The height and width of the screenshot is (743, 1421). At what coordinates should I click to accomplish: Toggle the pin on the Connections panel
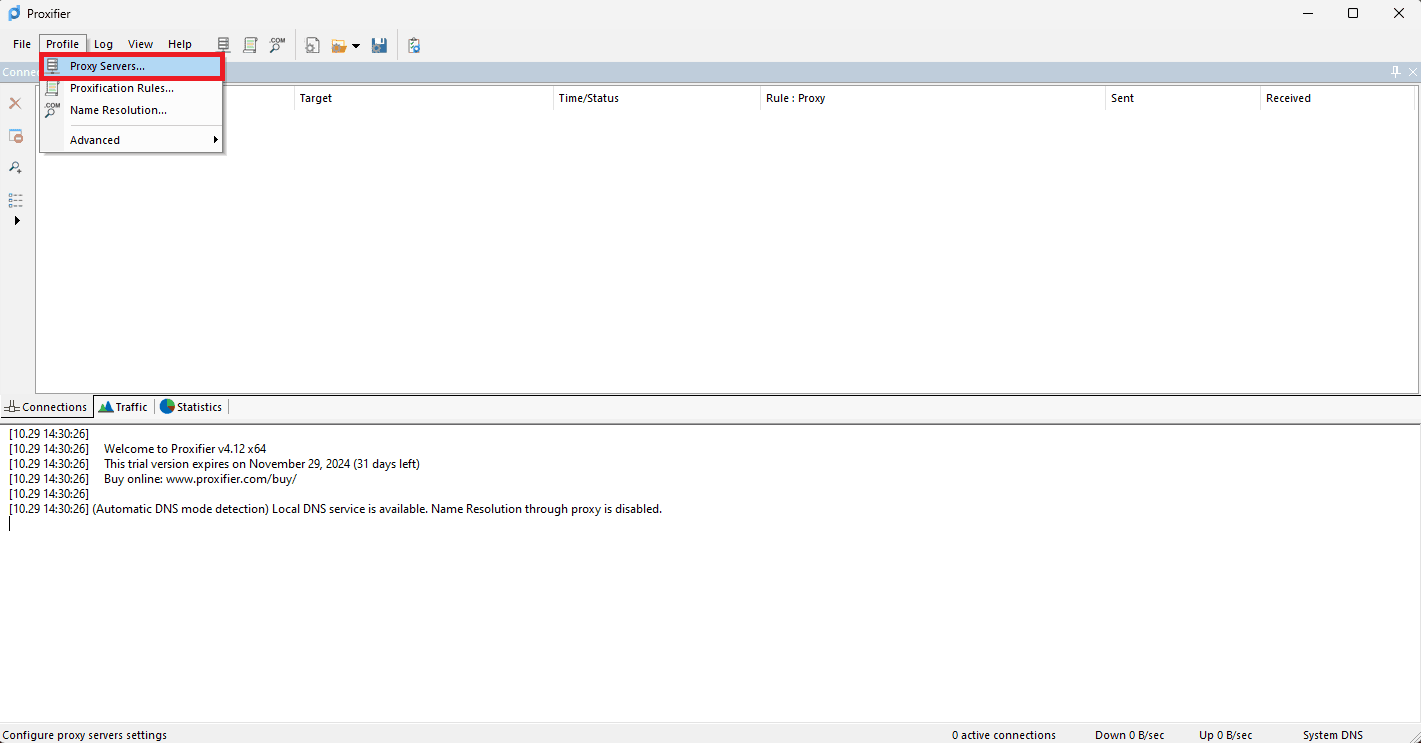click(1395, 71)
